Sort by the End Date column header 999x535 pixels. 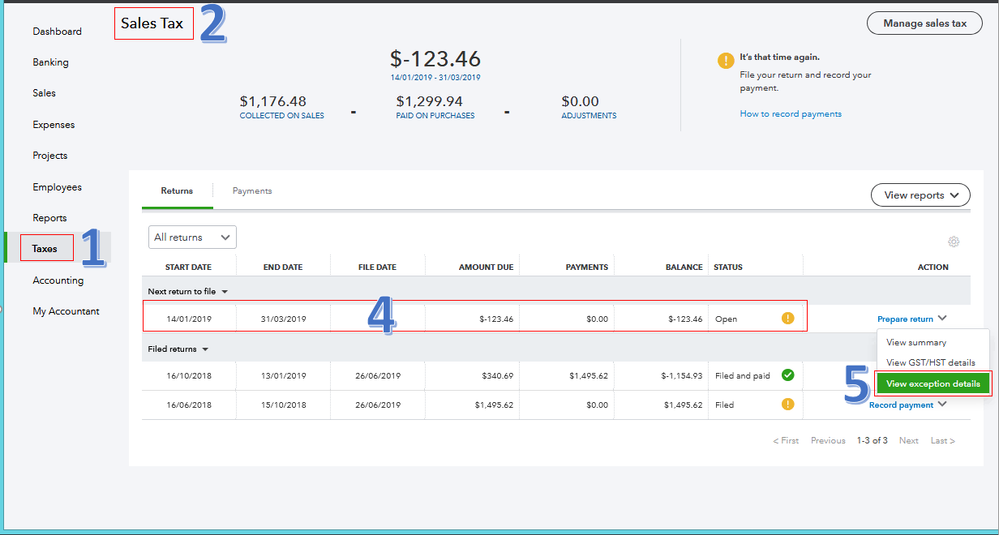[283, 268]
